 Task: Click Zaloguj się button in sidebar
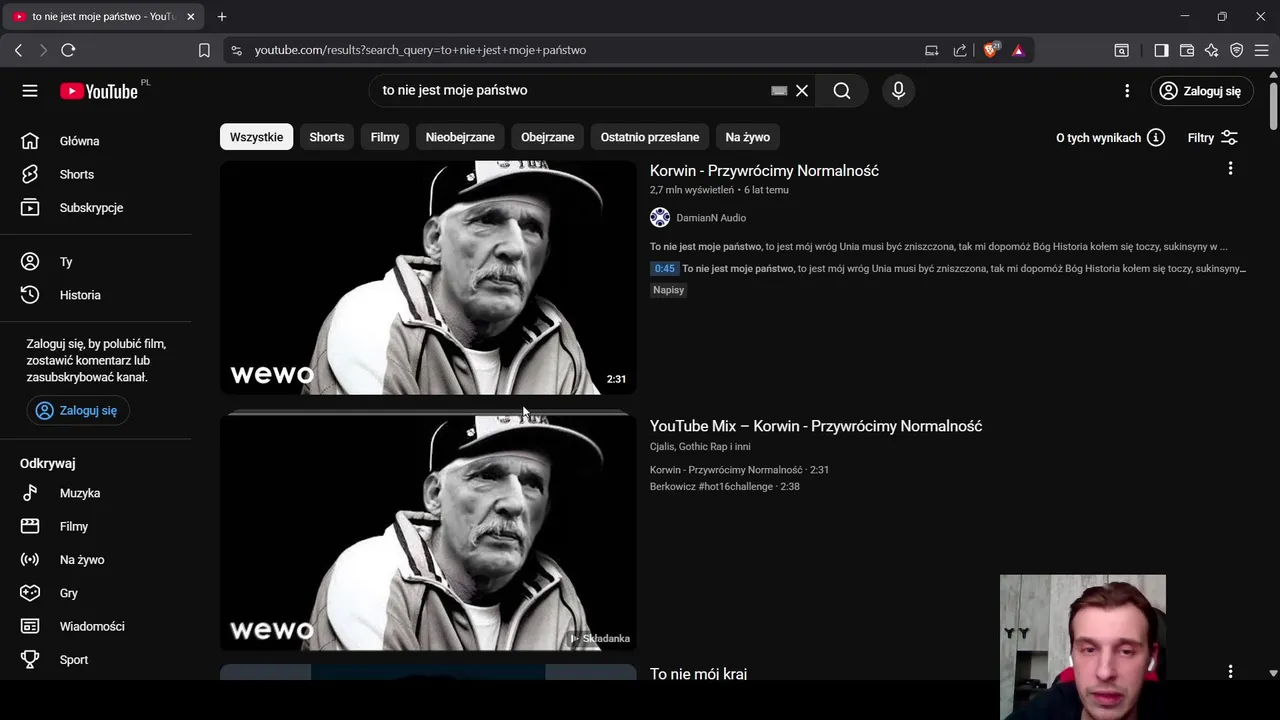pyautogui.click(x=78, y=411)
